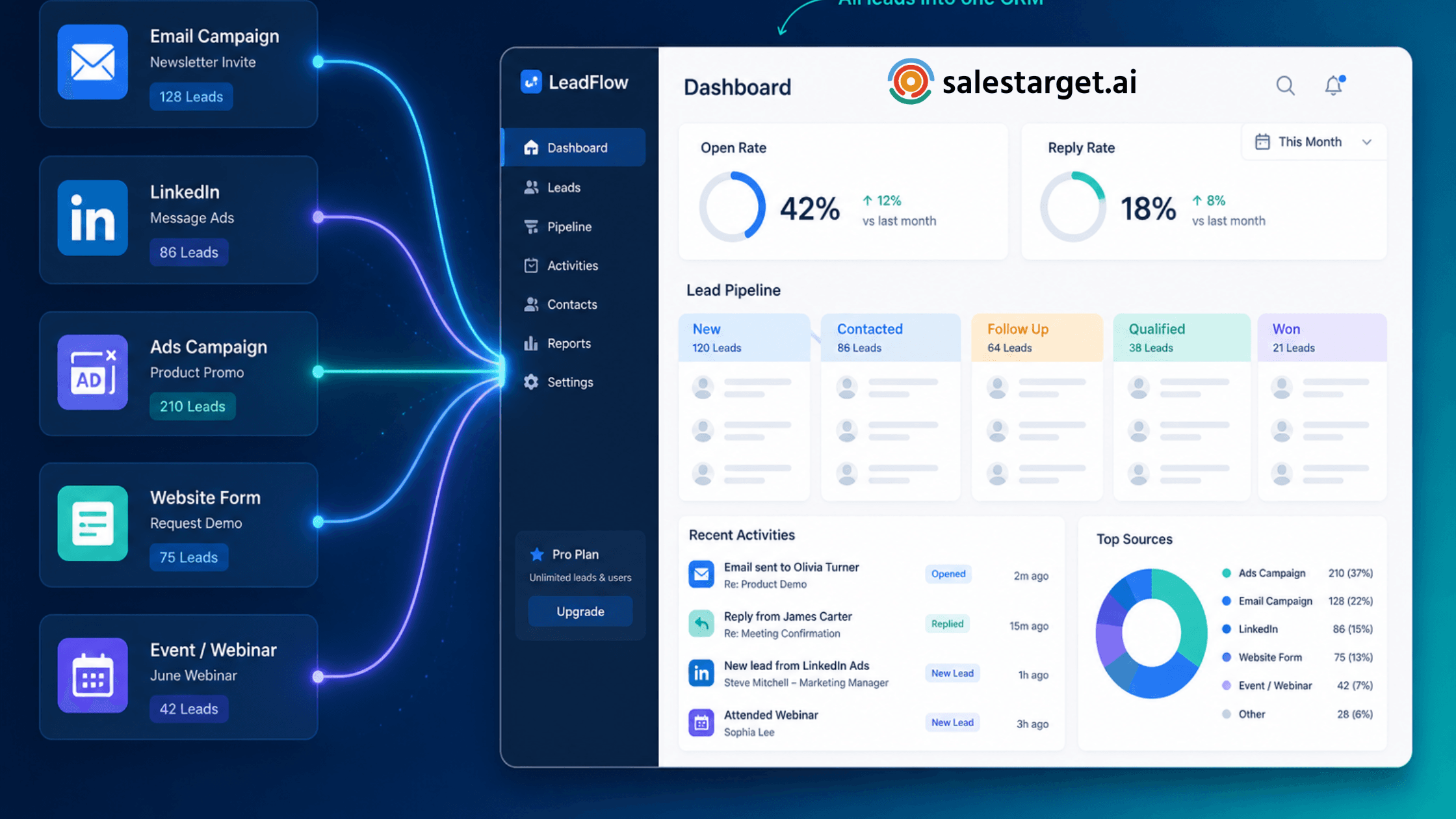1456x819 pixels.
Task: Click 'Website Form' legend label
Action: point(1270,658)
